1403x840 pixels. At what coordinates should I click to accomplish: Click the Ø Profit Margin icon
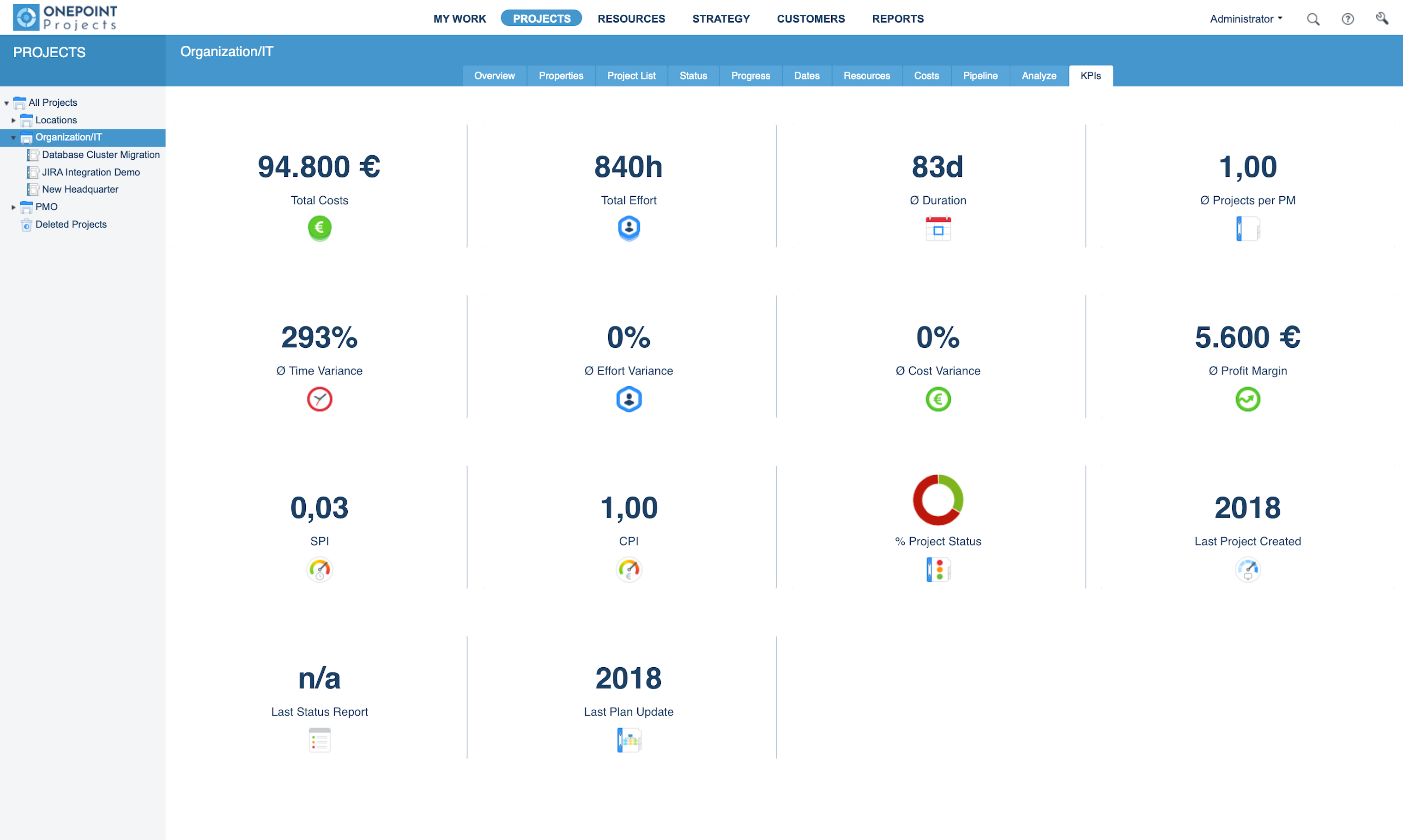point(1247,399)
